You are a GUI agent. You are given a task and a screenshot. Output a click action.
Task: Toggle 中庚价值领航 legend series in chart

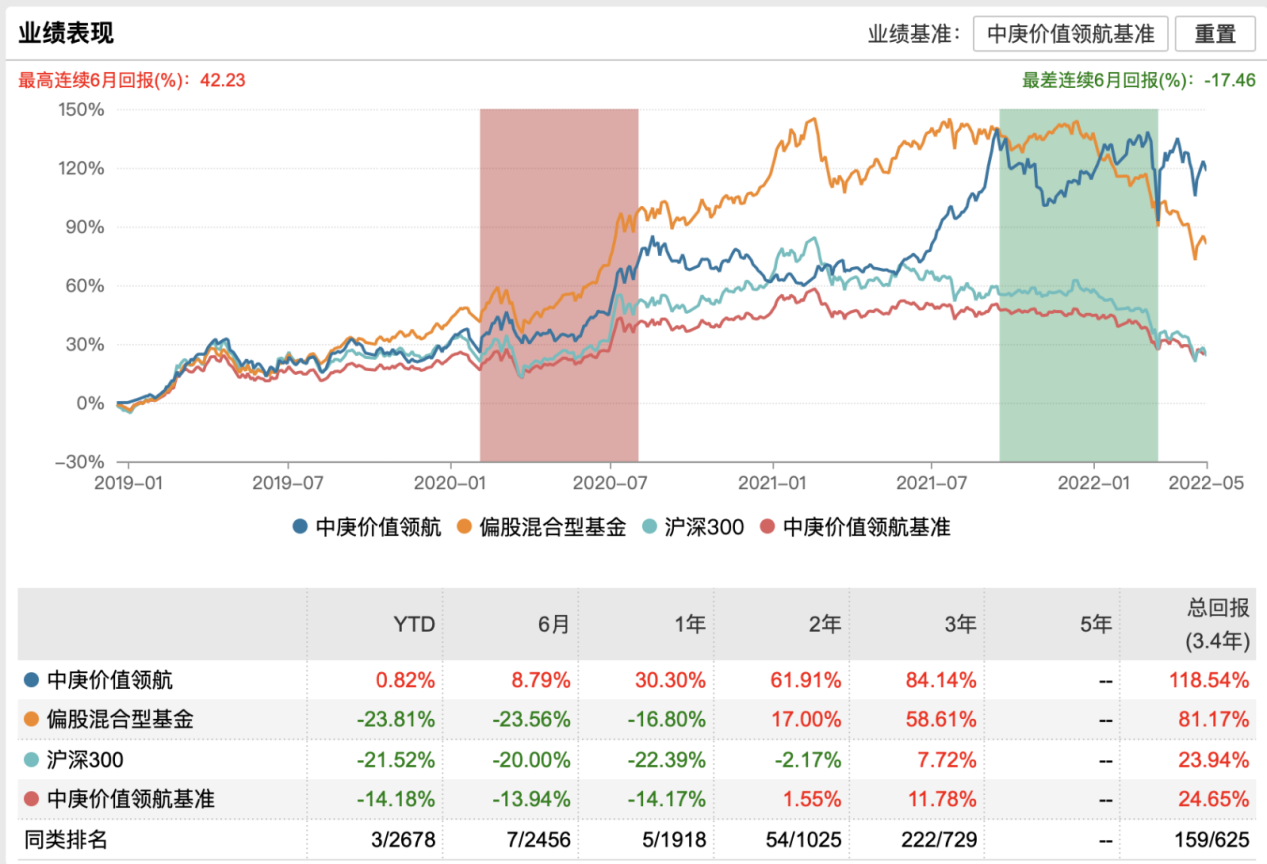pyautogui.click(x=367, y=527)
